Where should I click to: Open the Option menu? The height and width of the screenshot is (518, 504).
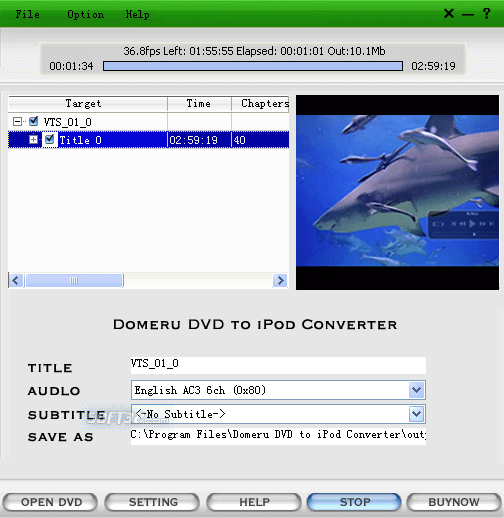tap(85, 14)
